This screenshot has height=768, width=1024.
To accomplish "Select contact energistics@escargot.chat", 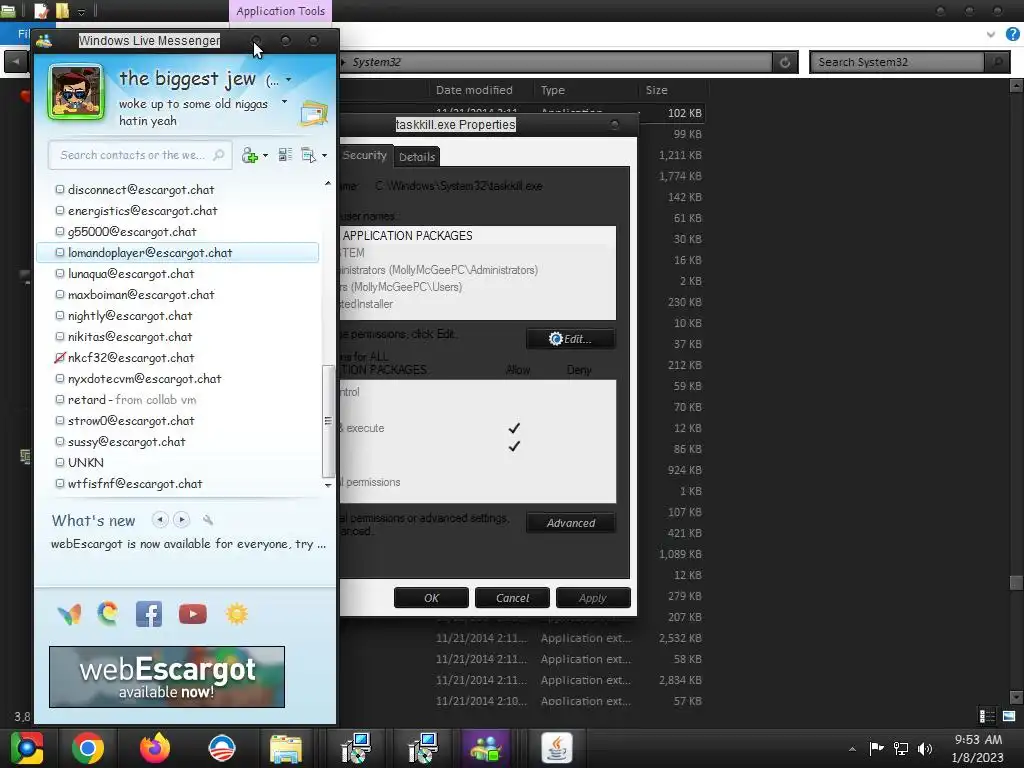I will click(x=142, y=211).
